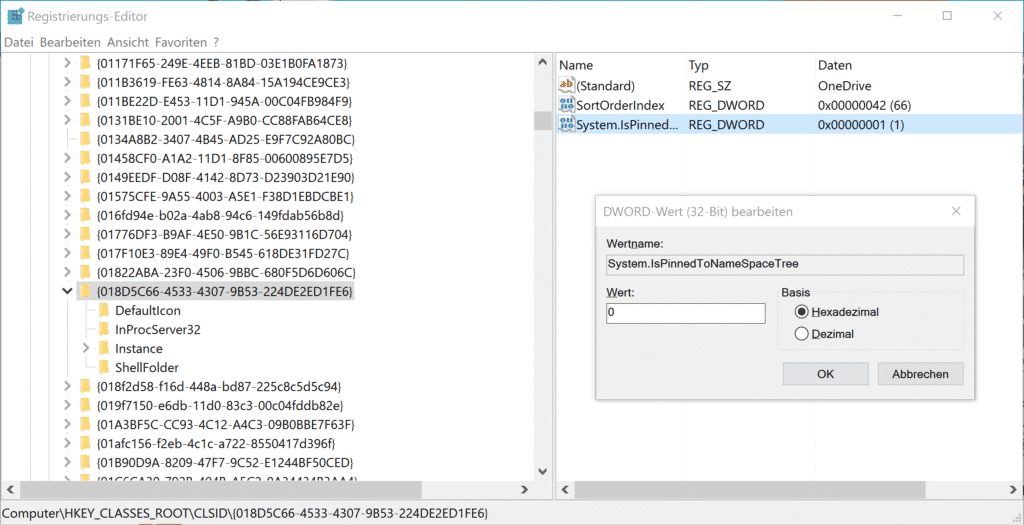Click the tree pane scroll-up arrow

coord(542,63)
